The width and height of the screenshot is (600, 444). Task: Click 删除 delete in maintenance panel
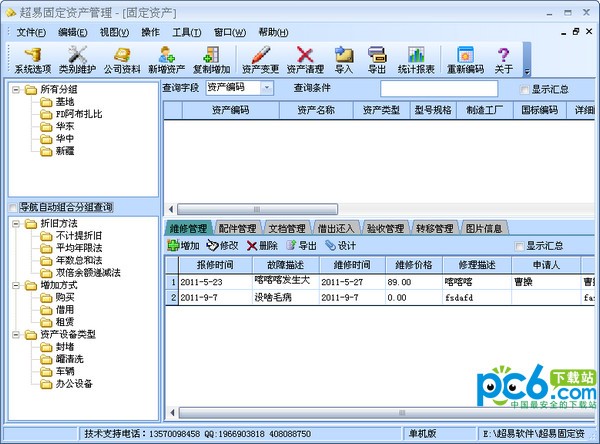[x=262, y=245]
